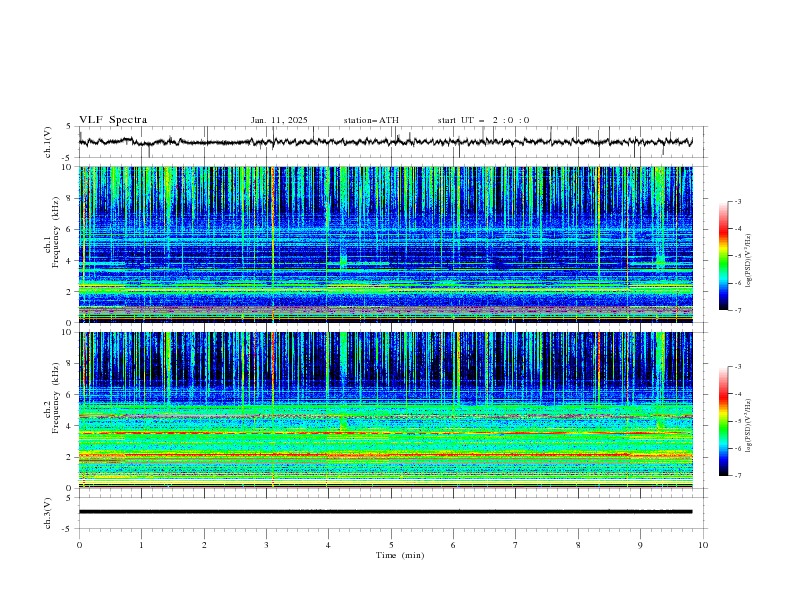Click time axis tick label "9"

[x=640, y=545]
